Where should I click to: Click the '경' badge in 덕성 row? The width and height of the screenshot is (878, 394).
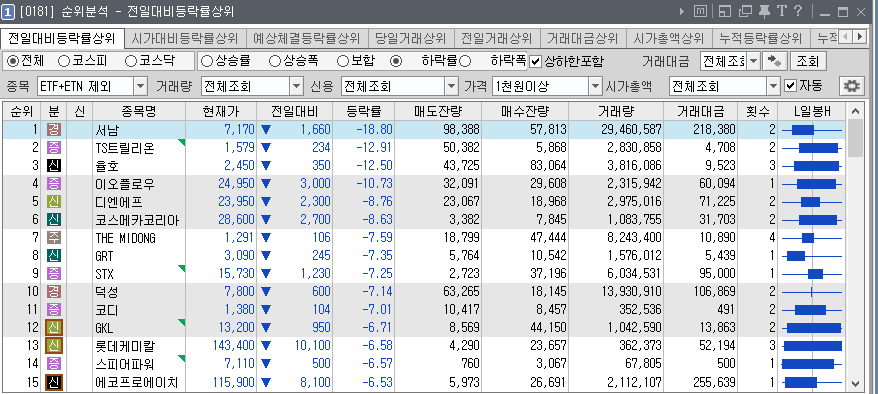54,292
